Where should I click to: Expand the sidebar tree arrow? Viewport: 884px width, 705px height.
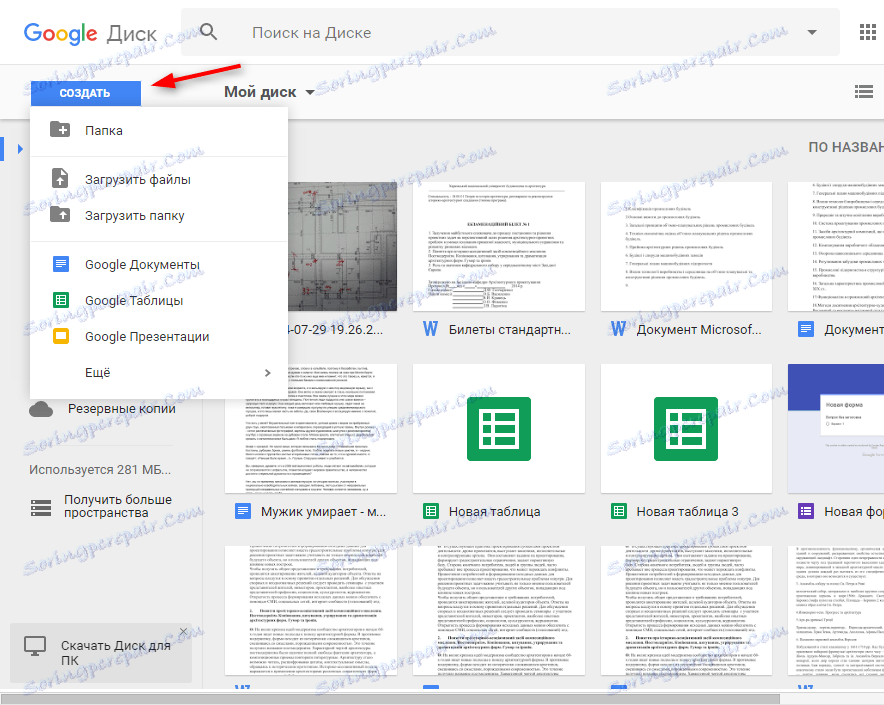[20, 149]
